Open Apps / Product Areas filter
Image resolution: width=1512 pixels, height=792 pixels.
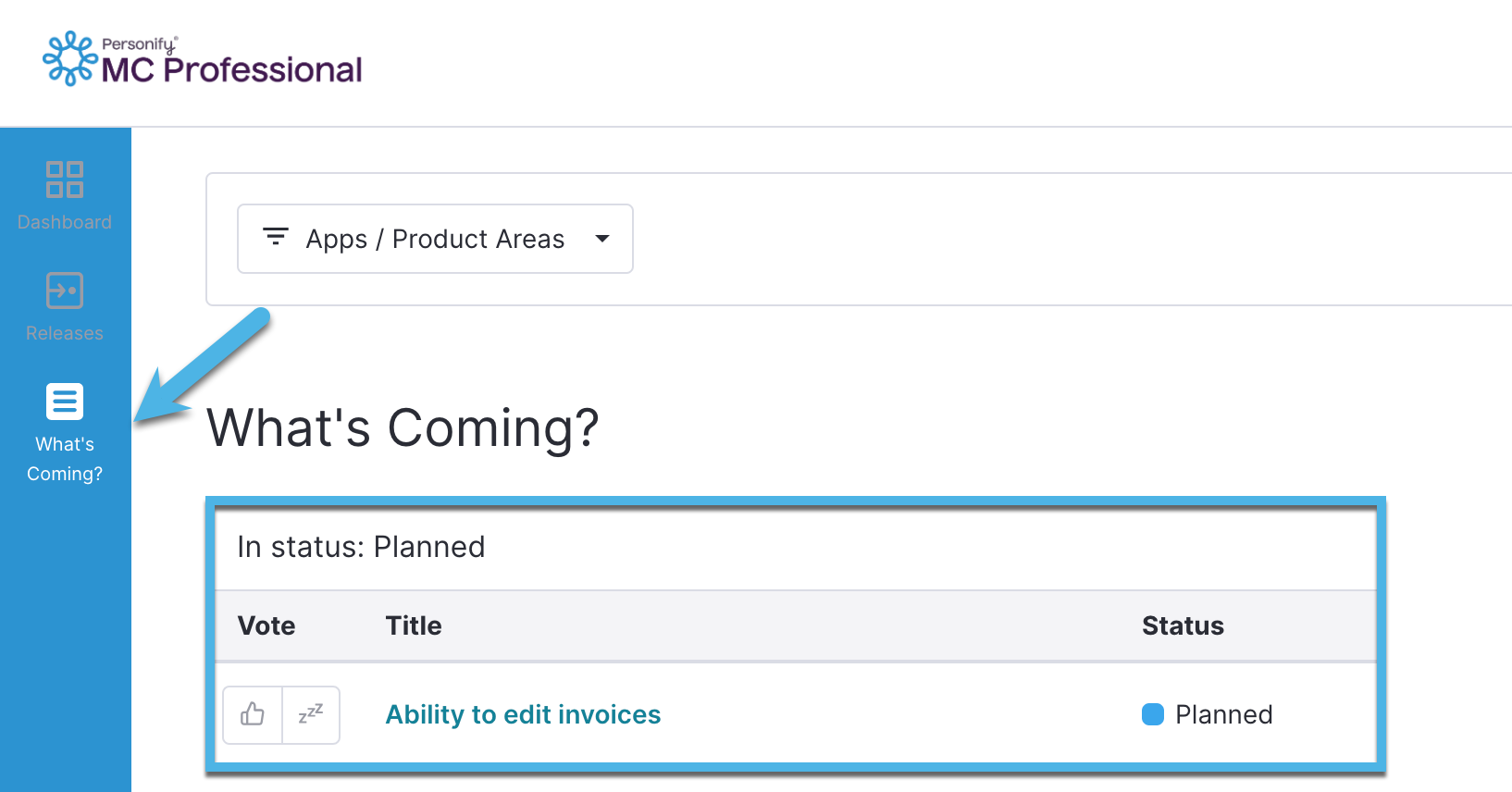[435, 239]
